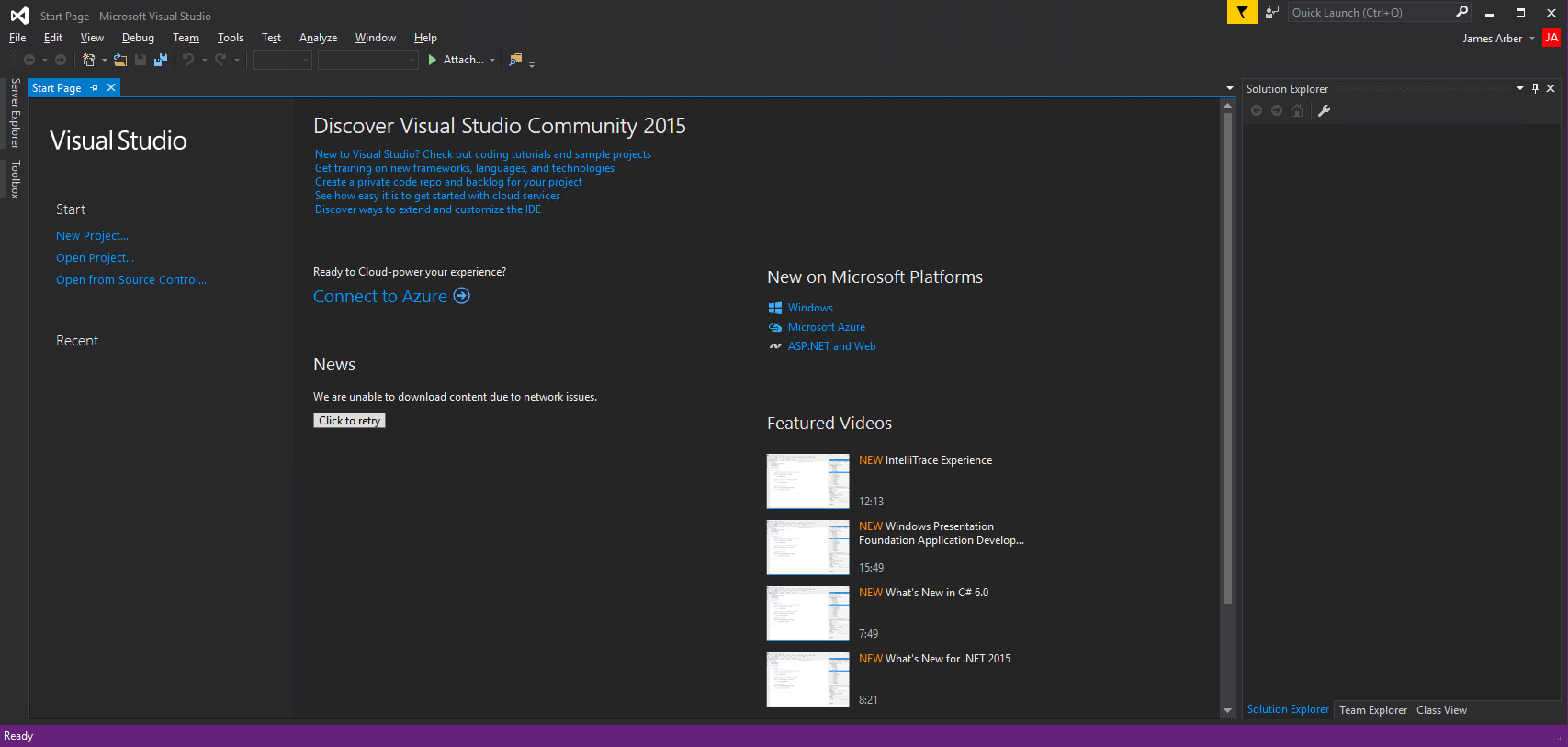Click the Navigate Forward toolbar icon
The height and width of the screenshot is (747, 1568).
click(x=61, y=60)
